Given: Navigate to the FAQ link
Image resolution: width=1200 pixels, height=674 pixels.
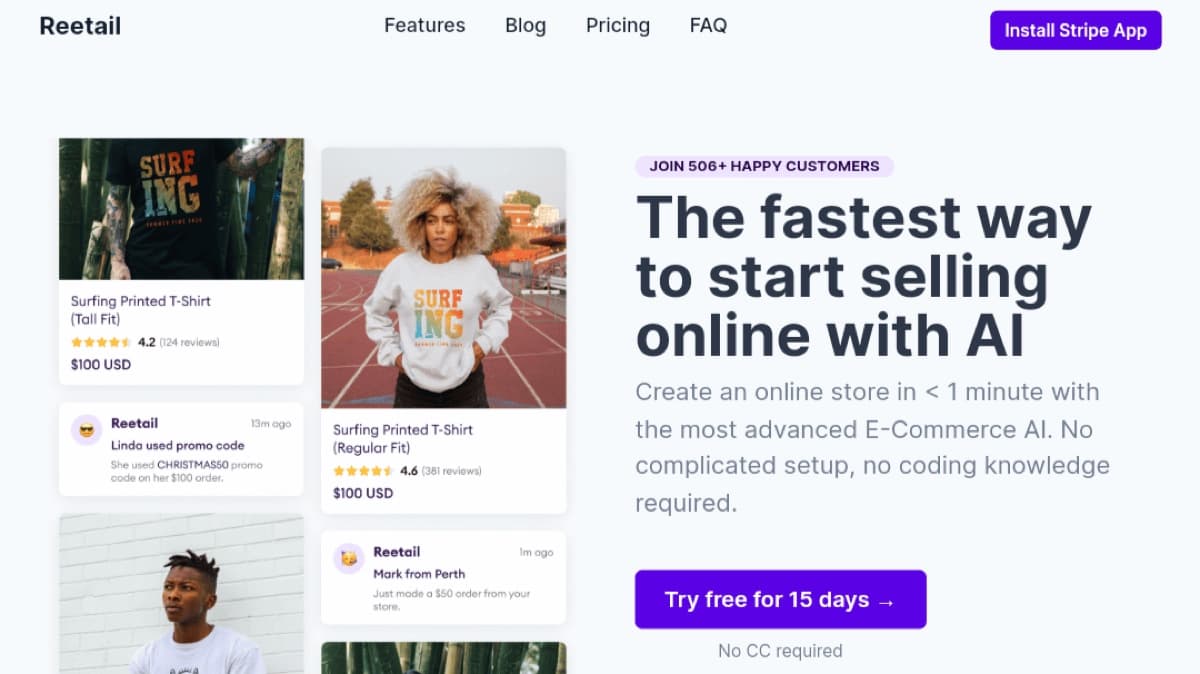Looking at the screenshot, I should point(708,26).
